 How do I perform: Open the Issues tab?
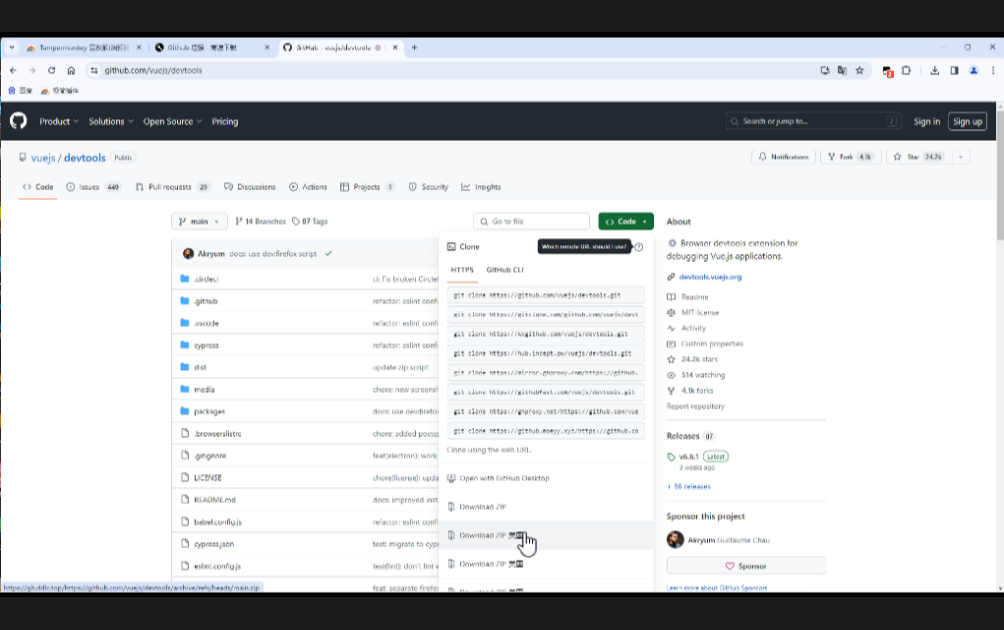point(93,187)
